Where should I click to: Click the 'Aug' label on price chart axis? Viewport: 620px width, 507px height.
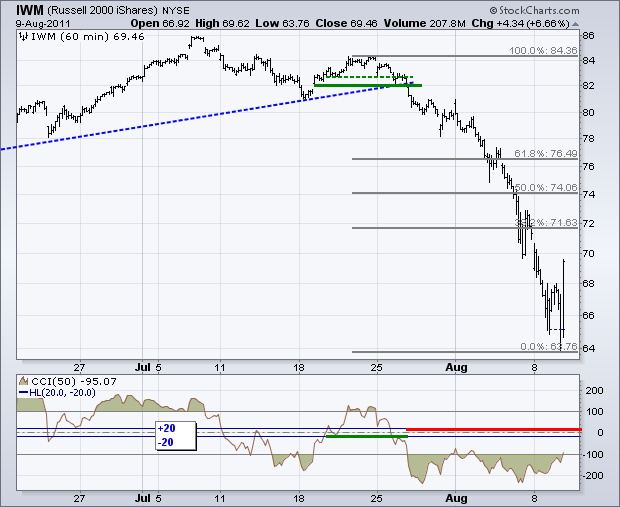point(456,367)
